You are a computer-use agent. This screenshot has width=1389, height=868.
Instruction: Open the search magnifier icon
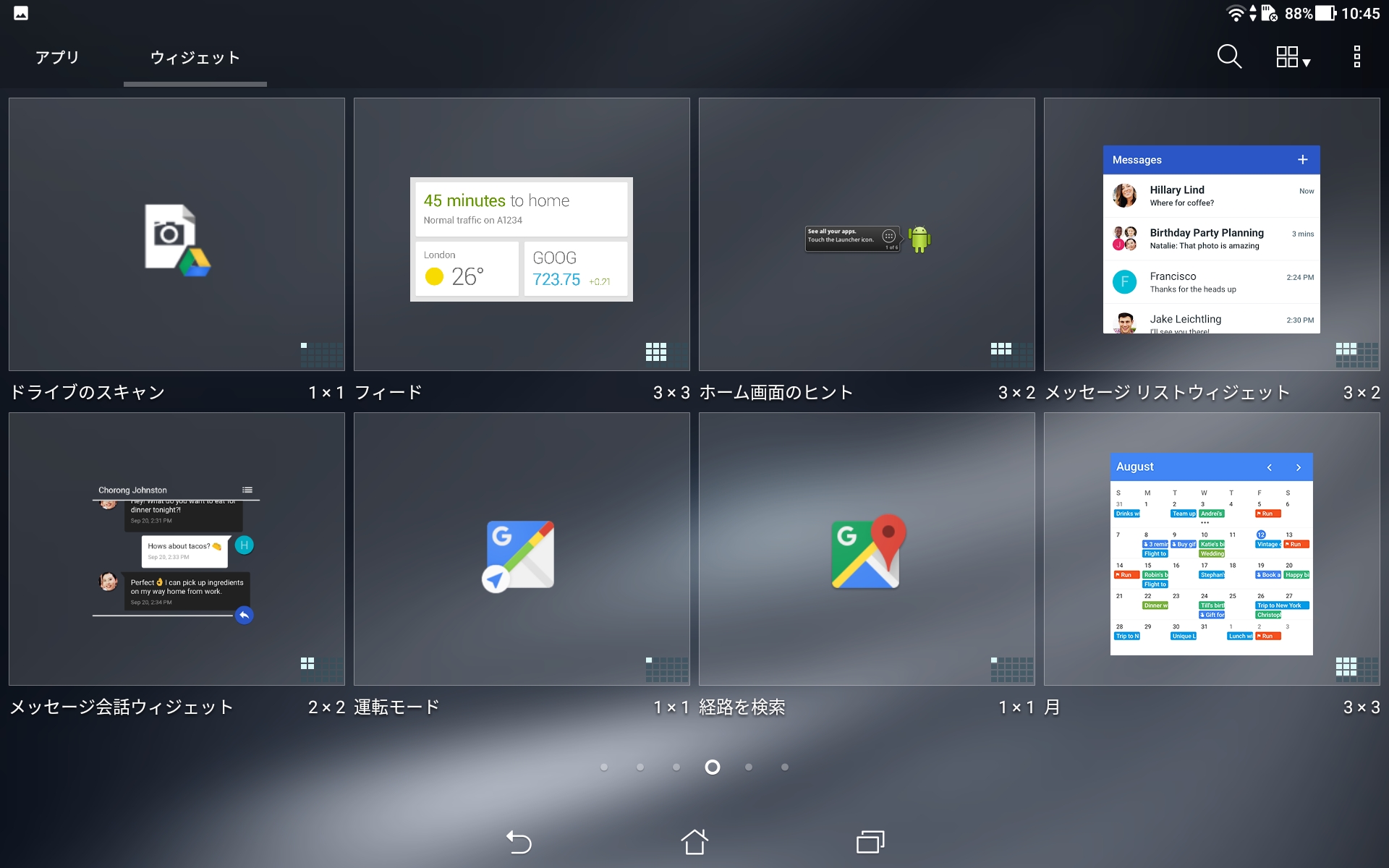coord(1229,56)
